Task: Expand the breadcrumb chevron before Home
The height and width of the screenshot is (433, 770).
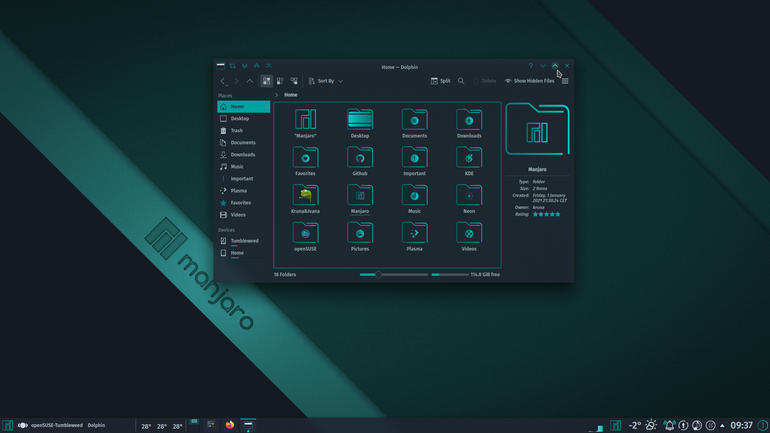Action: 276,95
